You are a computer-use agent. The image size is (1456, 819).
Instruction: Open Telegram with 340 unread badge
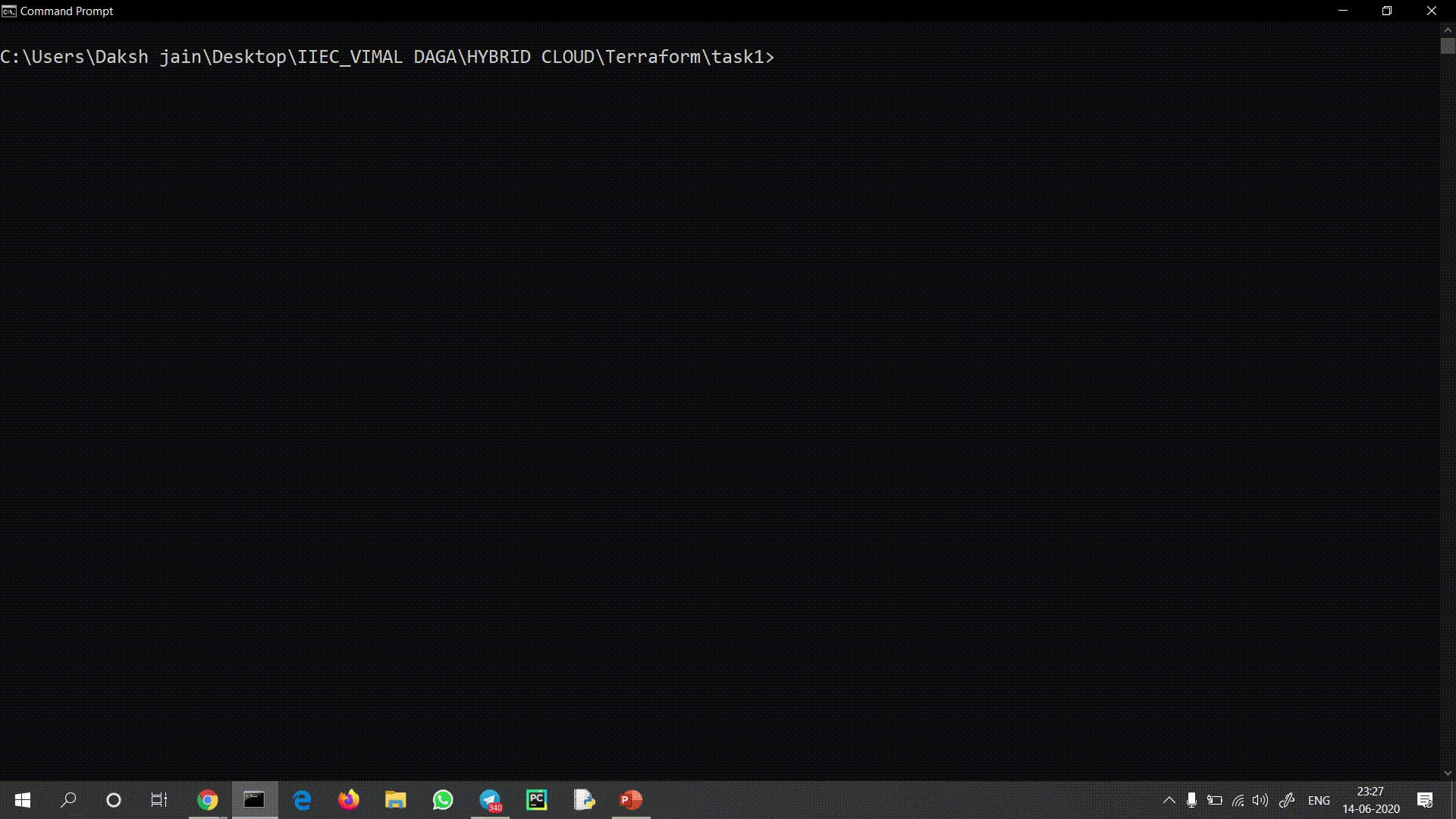490,800
